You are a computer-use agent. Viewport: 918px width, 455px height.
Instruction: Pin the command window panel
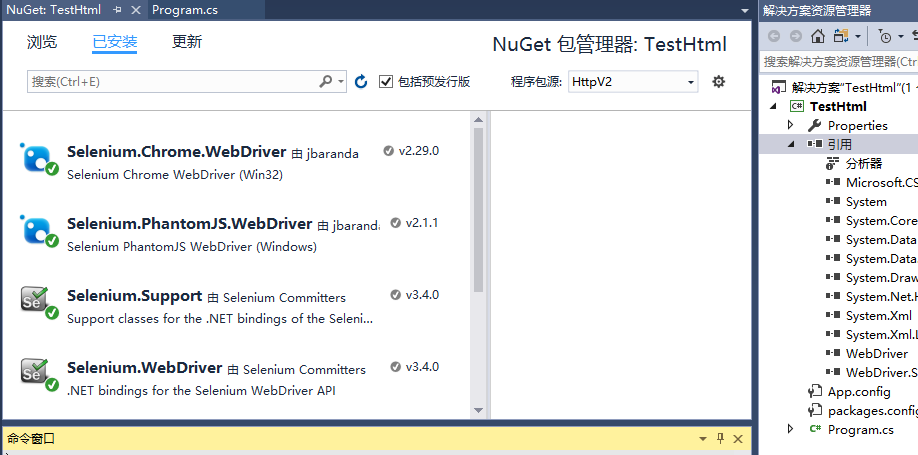tap(721, 439)
